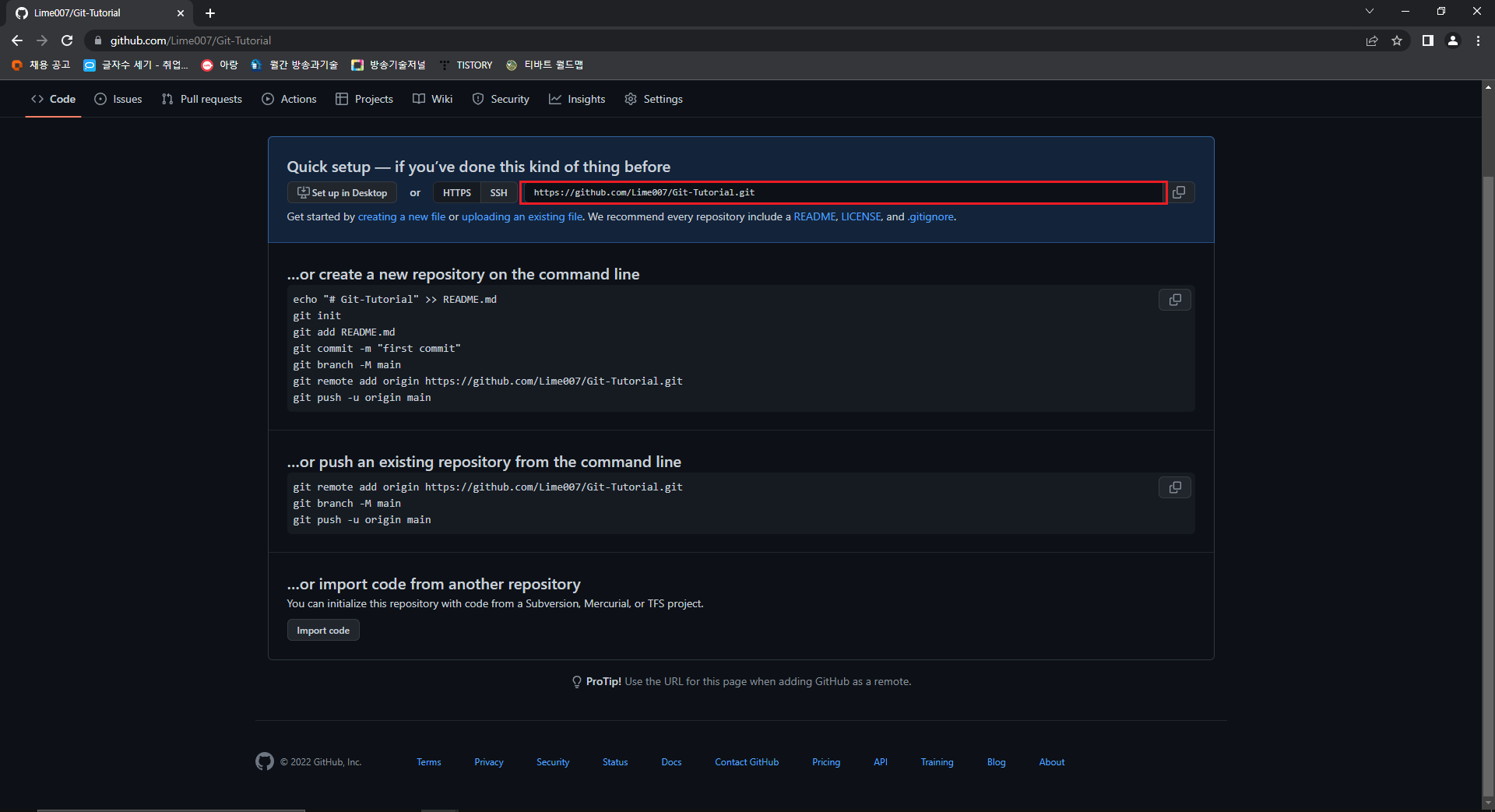Screen dimensions: 1495x812
Task: Click the Import code button
Action: 323,631
